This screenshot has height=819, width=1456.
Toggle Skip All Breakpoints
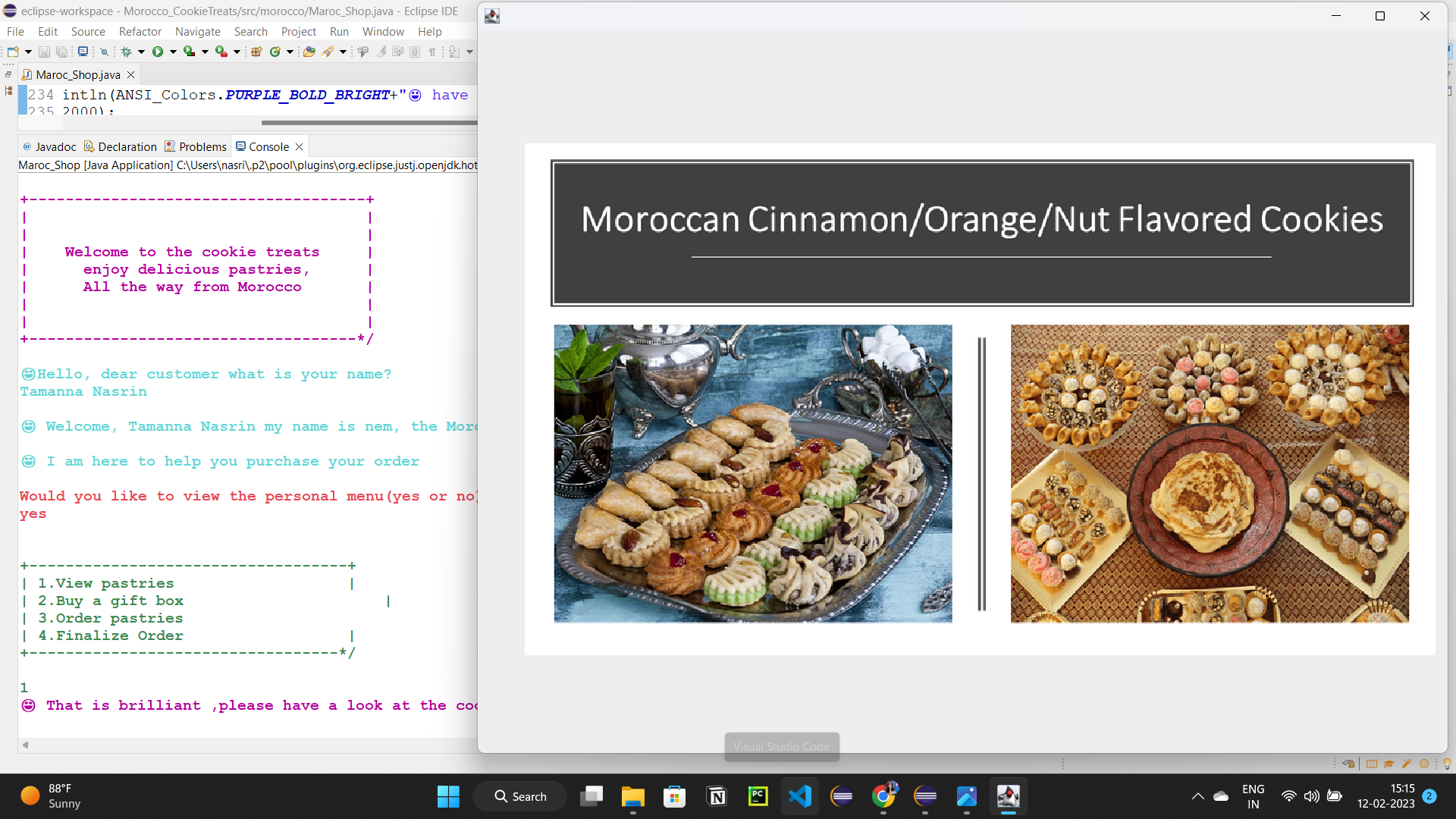[104, 52]
